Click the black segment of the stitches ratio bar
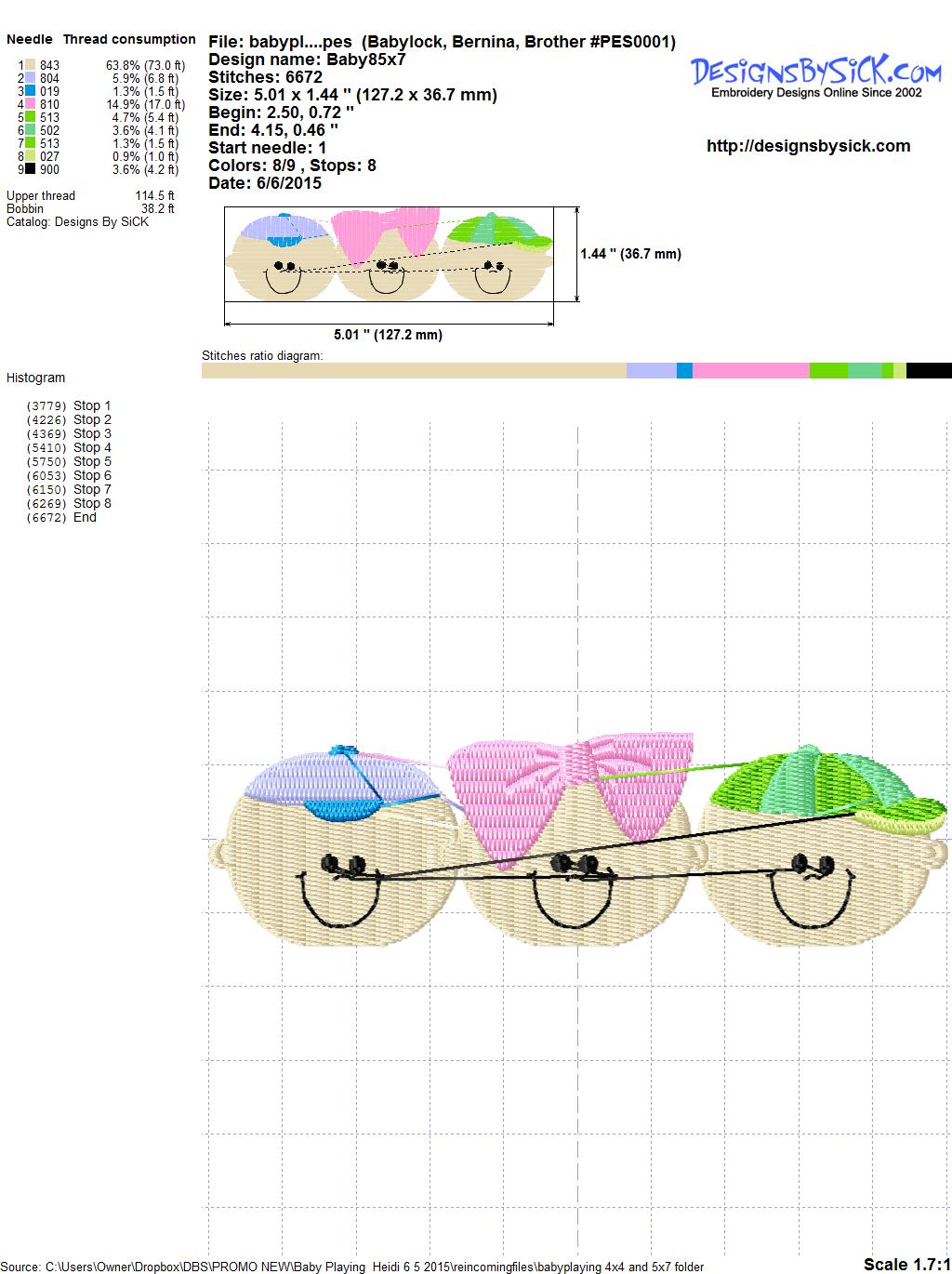Viewport: 952px width, 1274px height. (928, 371)
